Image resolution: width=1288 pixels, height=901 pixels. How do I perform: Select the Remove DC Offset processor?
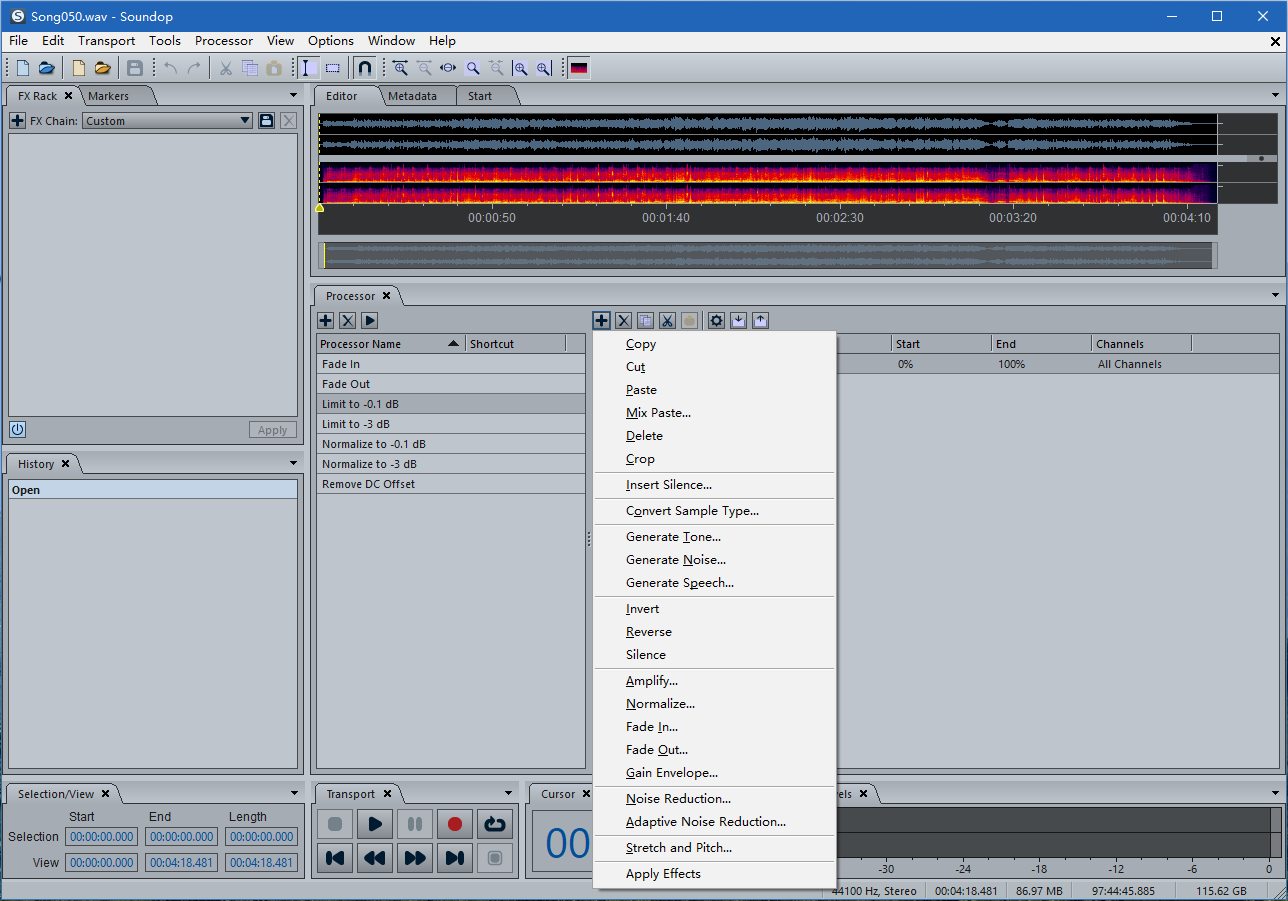coord(368,484)
